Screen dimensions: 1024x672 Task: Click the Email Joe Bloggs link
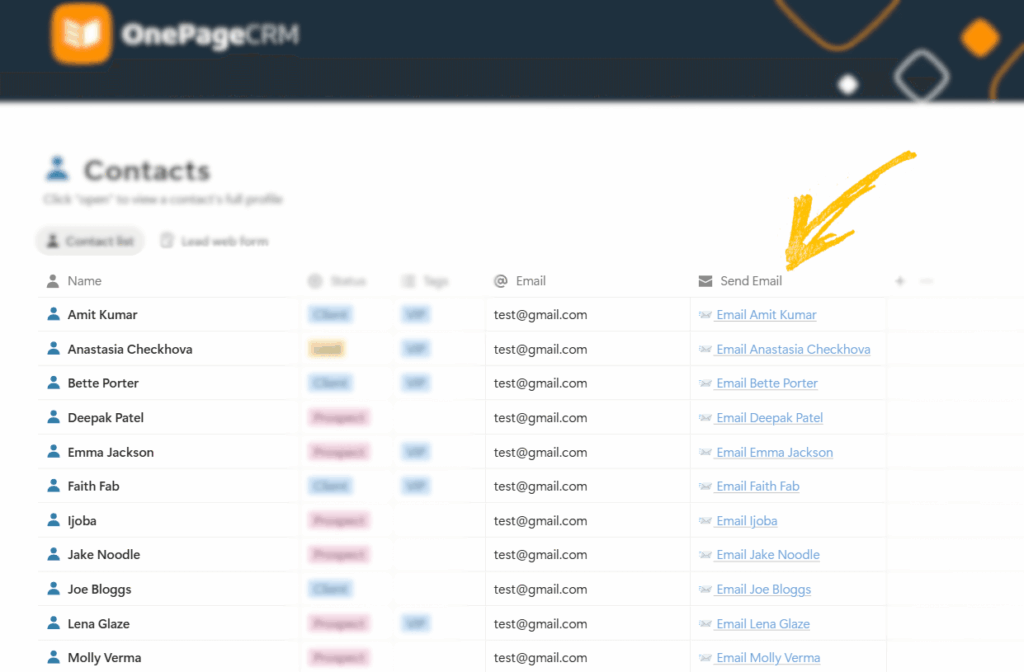tap(763, 589)
